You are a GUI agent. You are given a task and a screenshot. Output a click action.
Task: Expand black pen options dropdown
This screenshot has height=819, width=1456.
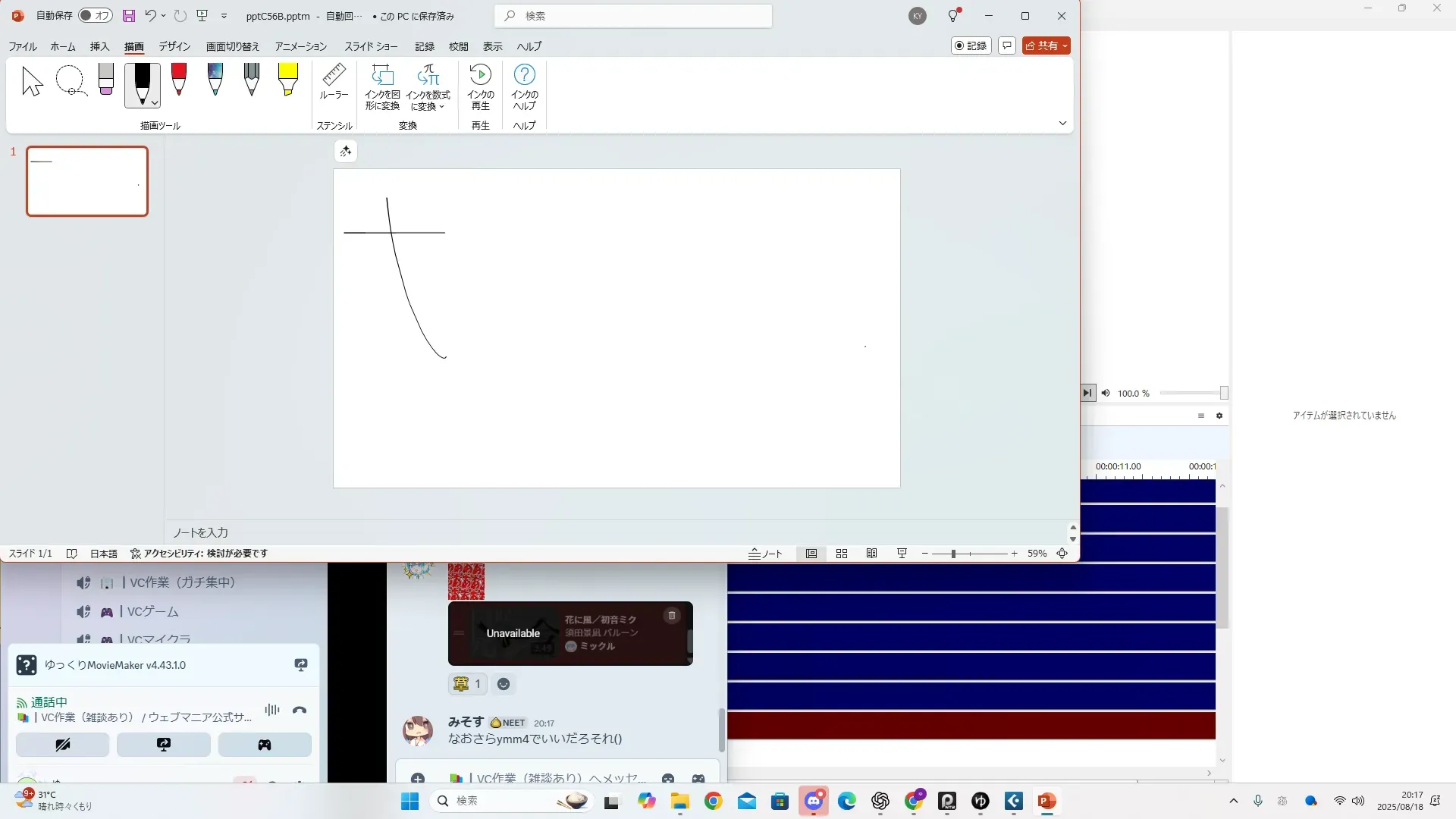155,102
